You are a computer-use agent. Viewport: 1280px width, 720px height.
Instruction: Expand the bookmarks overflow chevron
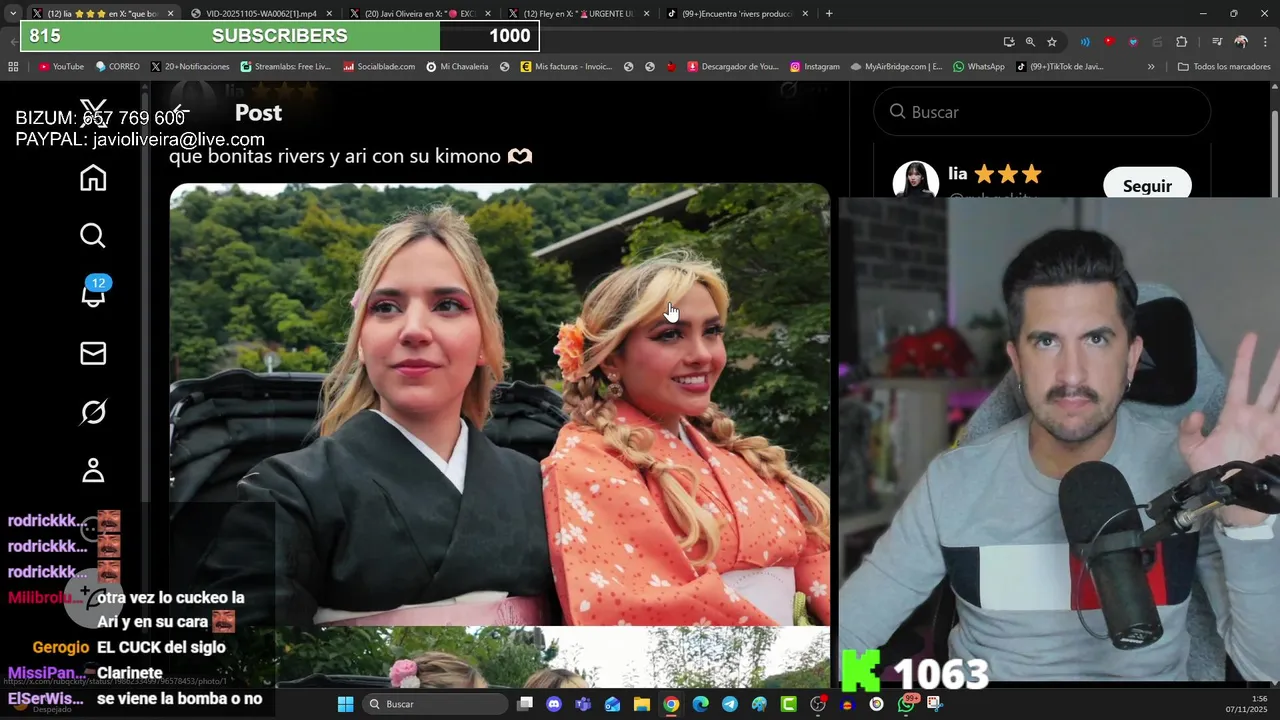[1151, 67]
